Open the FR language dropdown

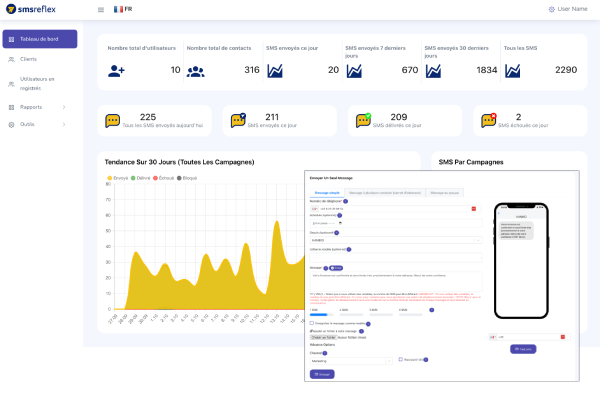[125, 9]
